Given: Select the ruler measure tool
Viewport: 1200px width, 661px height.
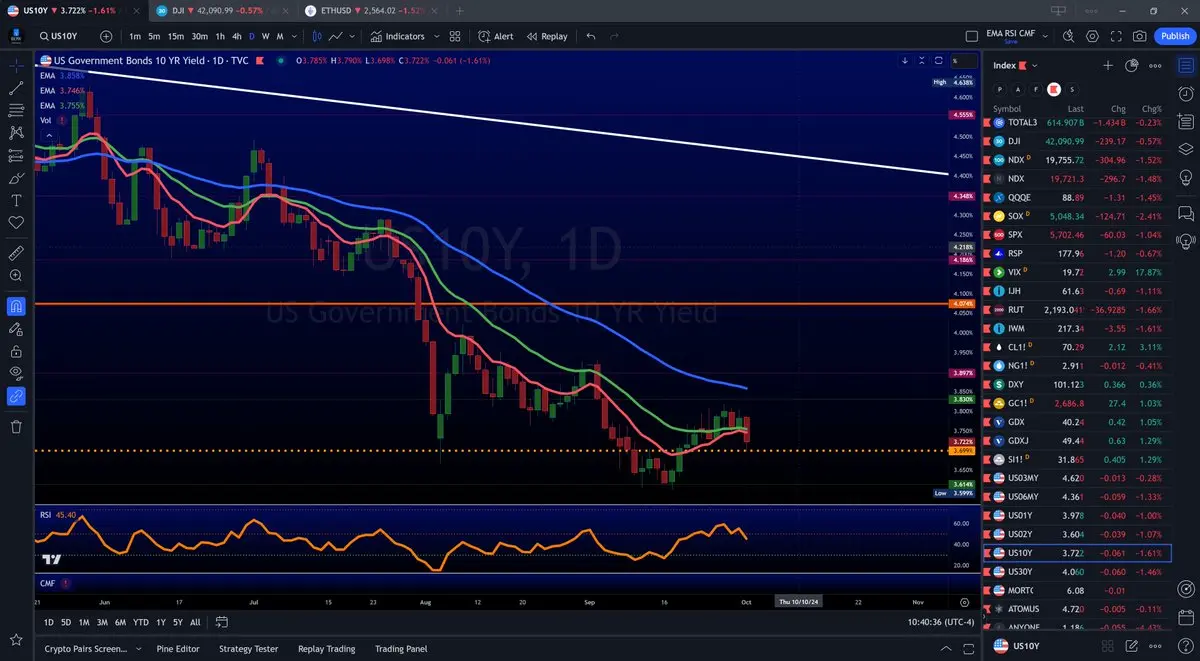Looking at the screenshot, I should click(x=16, y=252).
